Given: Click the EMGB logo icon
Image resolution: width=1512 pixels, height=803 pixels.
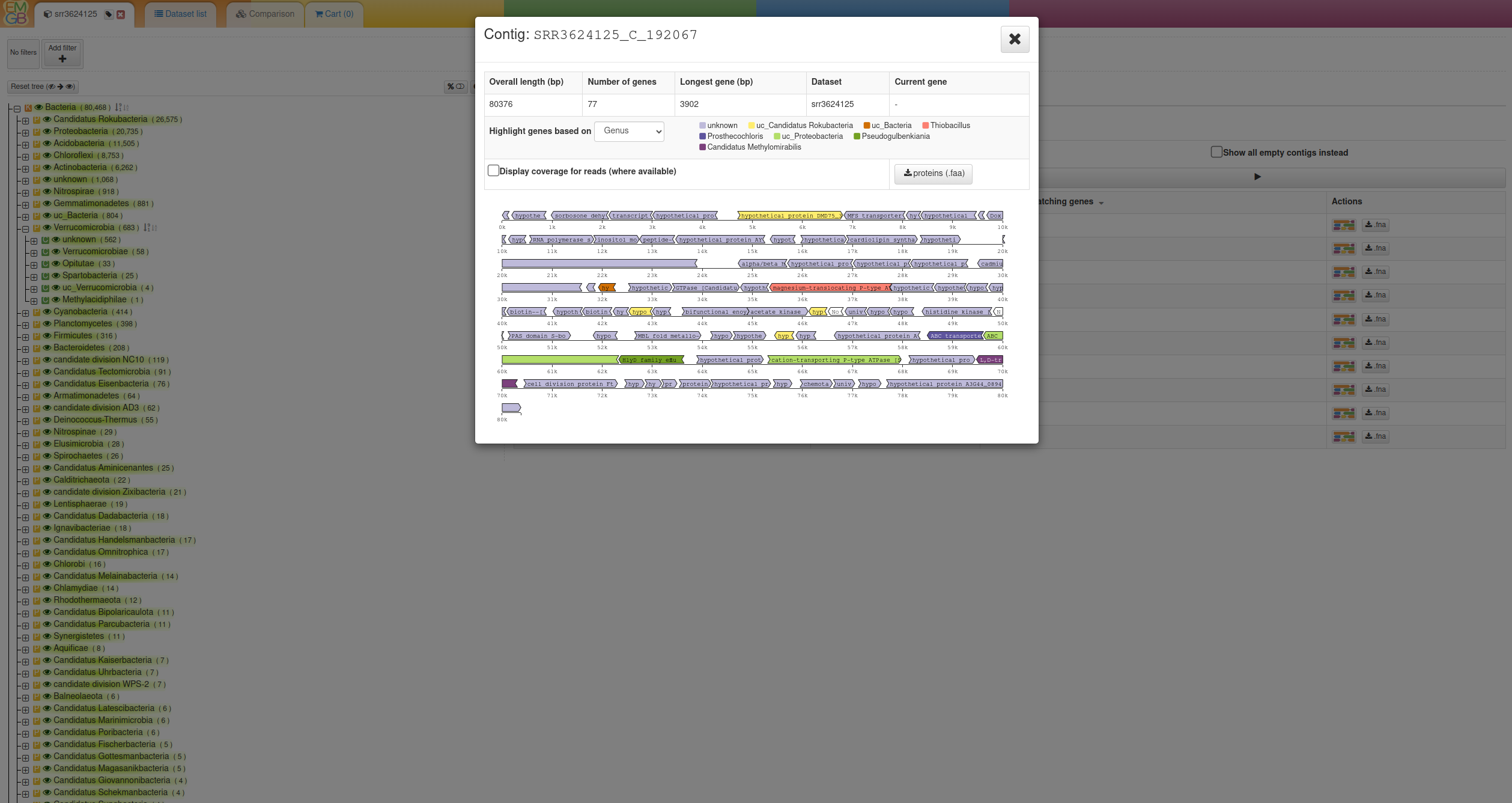Looking at the screenshot, I should (16, 13).
